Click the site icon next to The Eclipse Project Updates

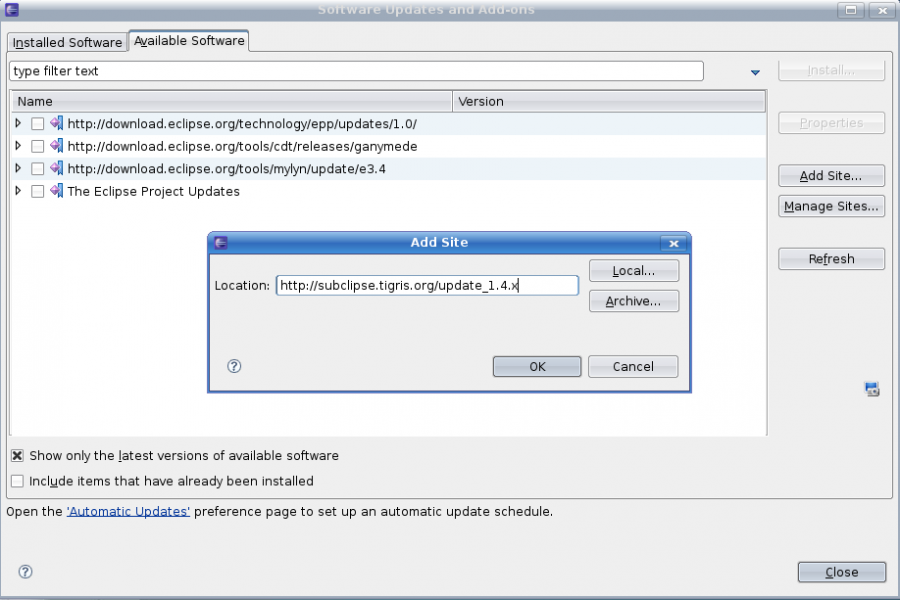(56, 191)
